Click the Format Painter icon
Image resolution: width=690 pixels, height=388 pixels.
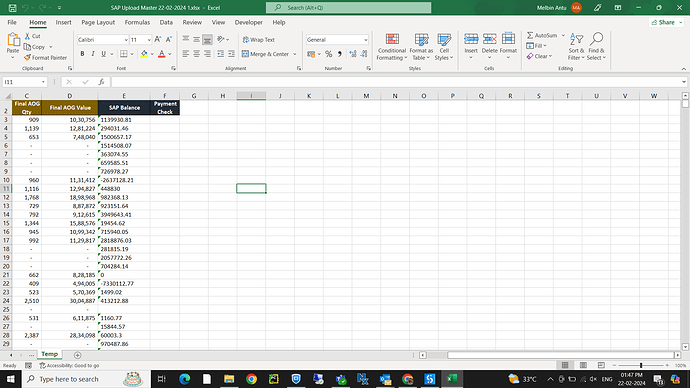(x=28, y=58)
